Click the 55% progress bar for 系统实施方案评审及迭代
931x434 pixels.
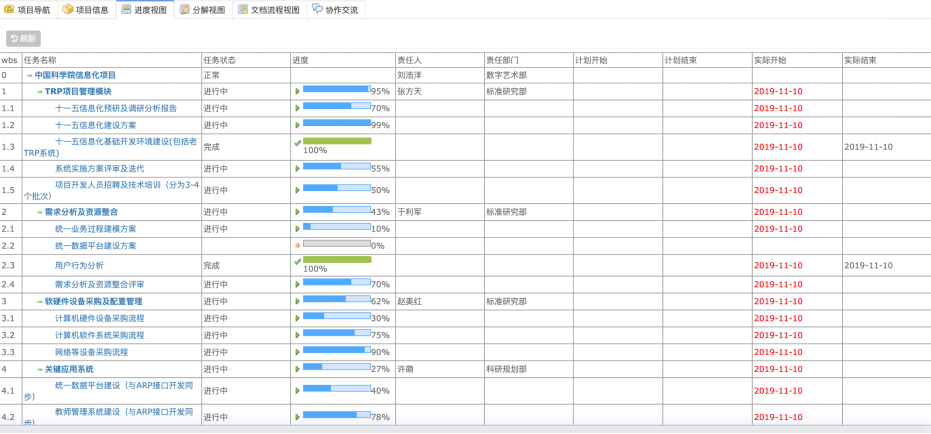[x=336, y=168]
